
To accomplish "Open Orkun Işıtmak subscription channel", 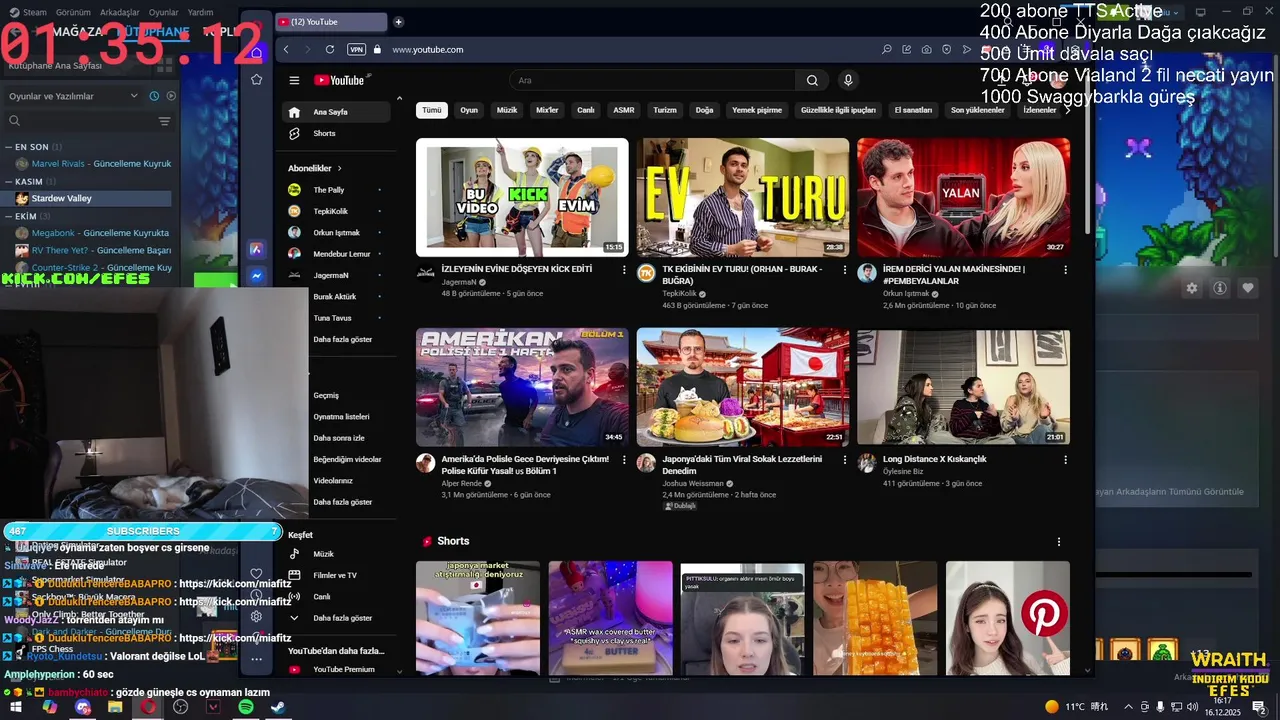I will tap(337, 232).
